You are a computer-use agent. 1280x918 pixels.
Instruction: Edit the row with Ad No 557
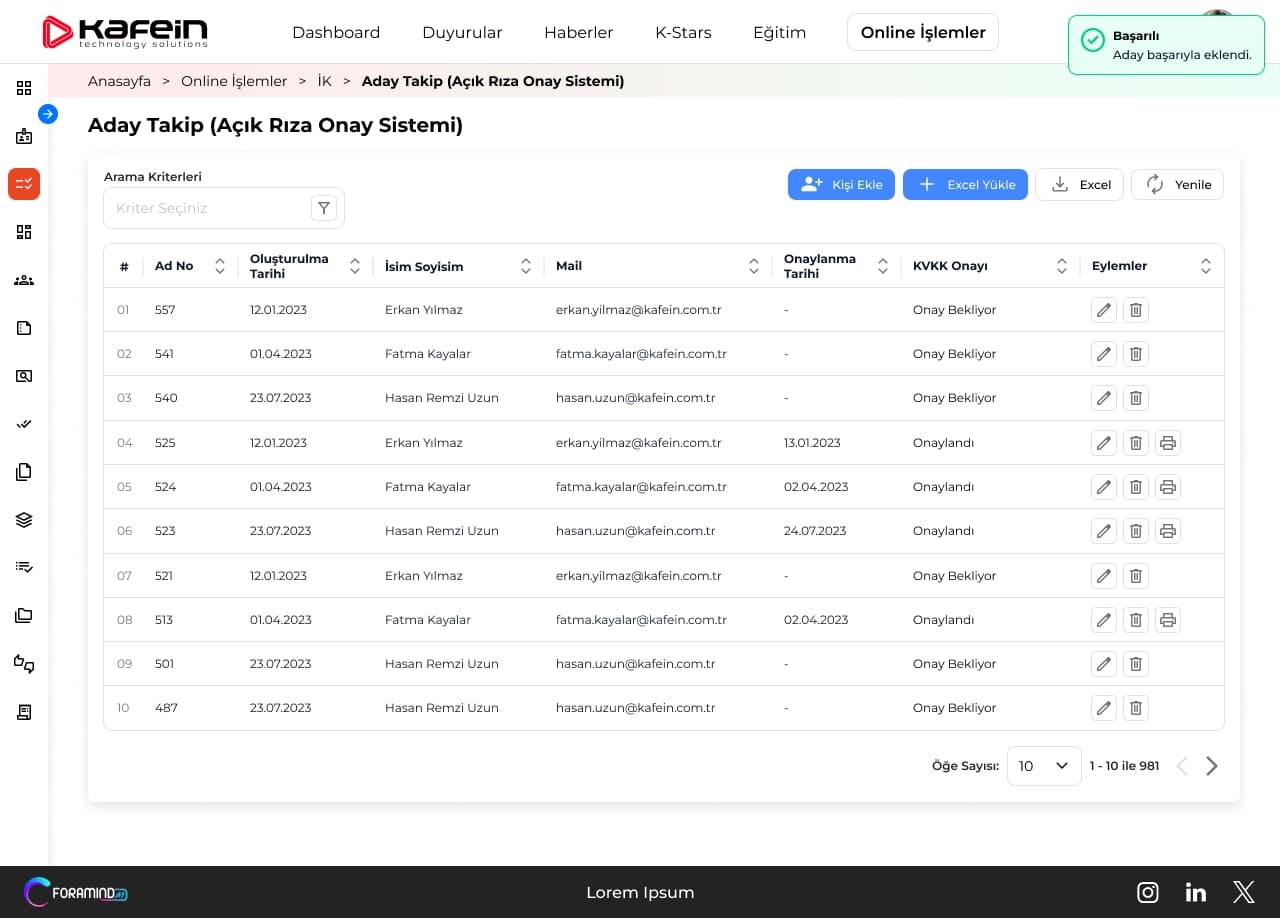tap(1104, 310)
